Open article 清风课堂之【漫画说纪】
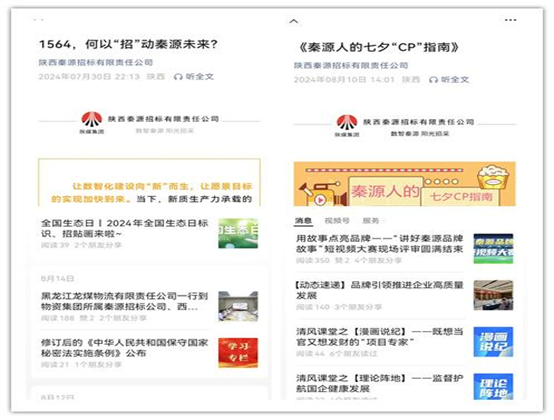 click(380, 337)
